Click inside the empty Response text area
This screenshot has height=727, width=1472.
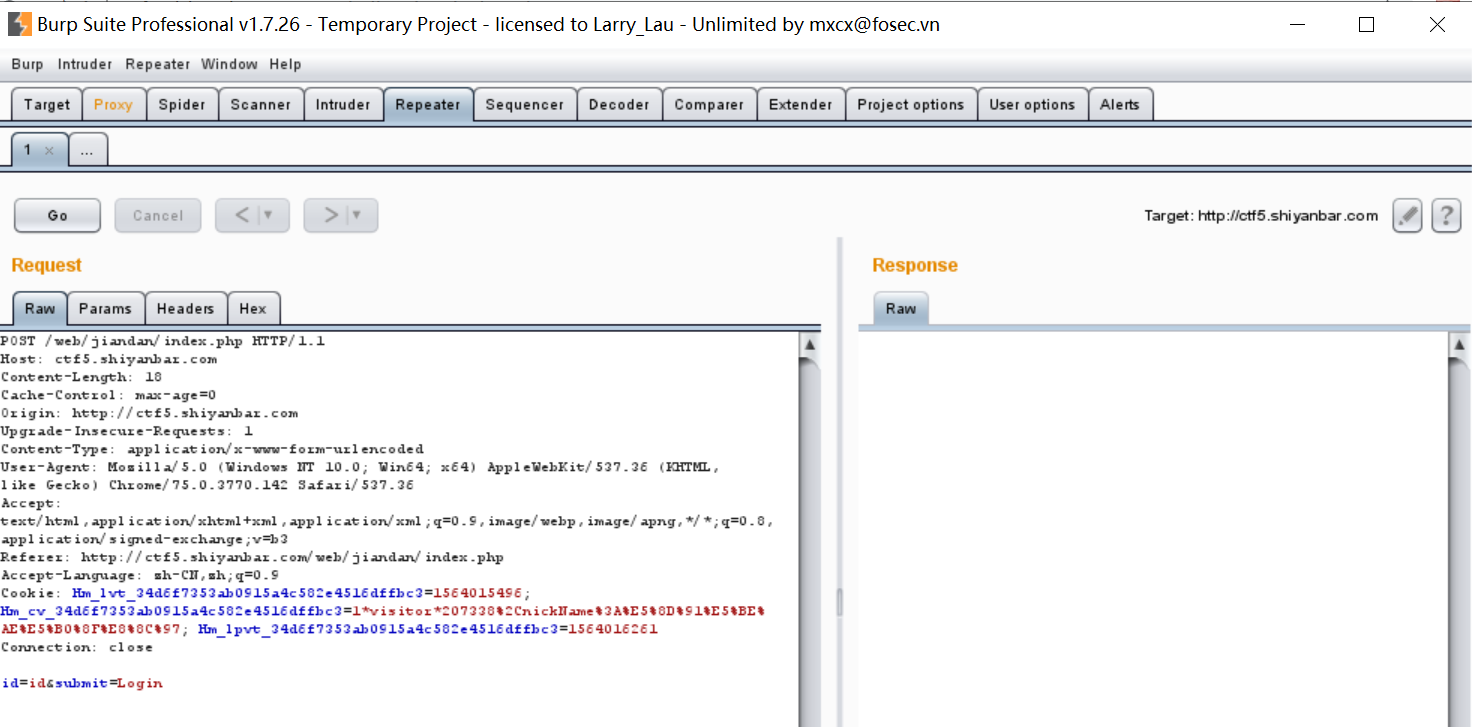(1152, 530)
